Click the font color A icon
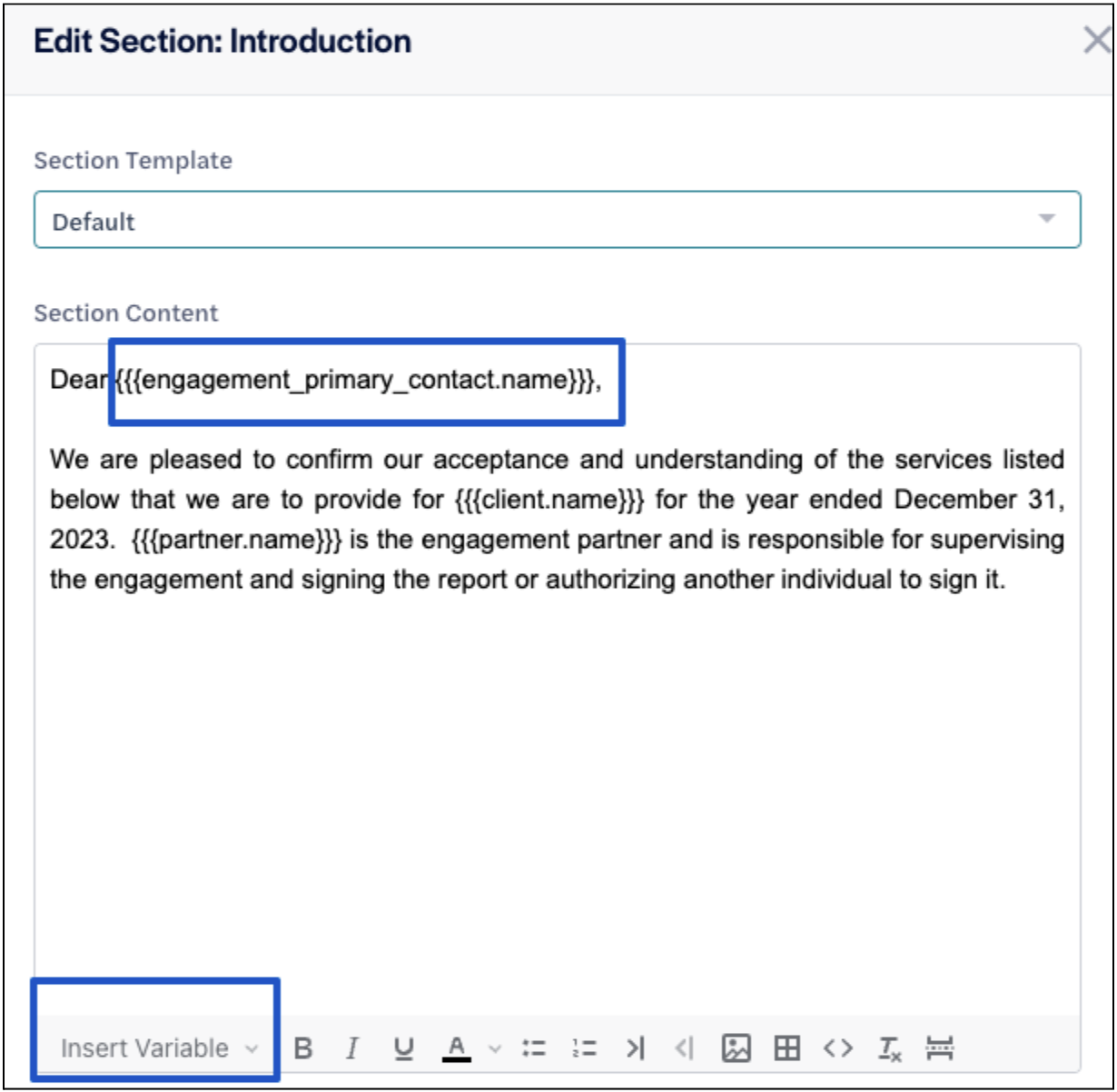1117x1092 pixels. pyautogui.click(x=457, y=1049)
